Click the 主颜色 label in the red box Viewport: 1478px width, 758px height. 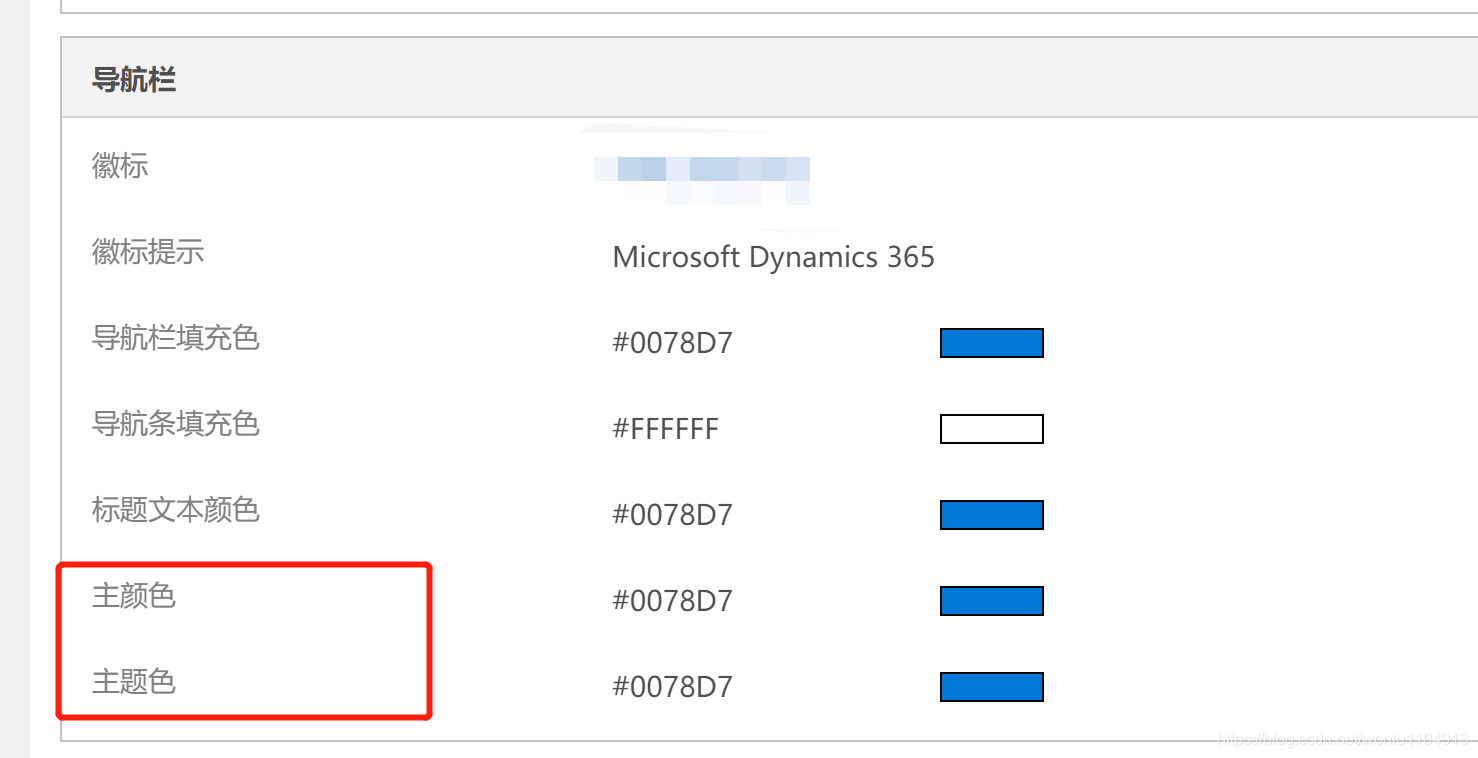(132, 597)
